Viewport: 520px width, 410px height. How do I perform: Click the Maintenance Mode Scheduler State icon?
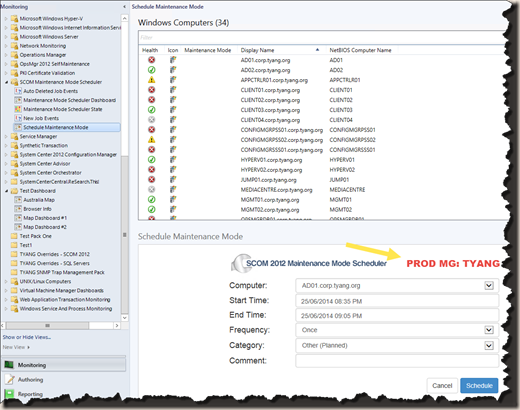click(18, 109)
